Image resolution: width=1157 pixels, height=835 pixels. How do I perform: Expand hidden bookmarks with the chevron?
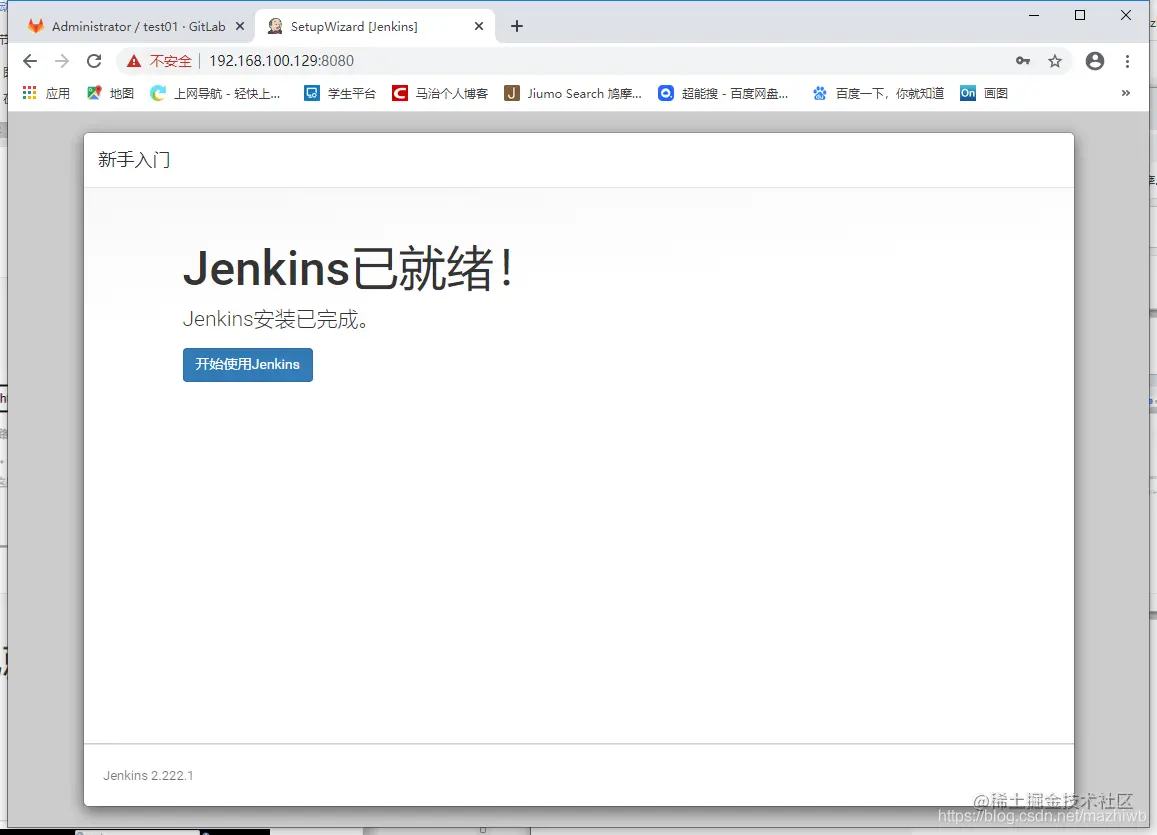click(x=1126, y=93)
